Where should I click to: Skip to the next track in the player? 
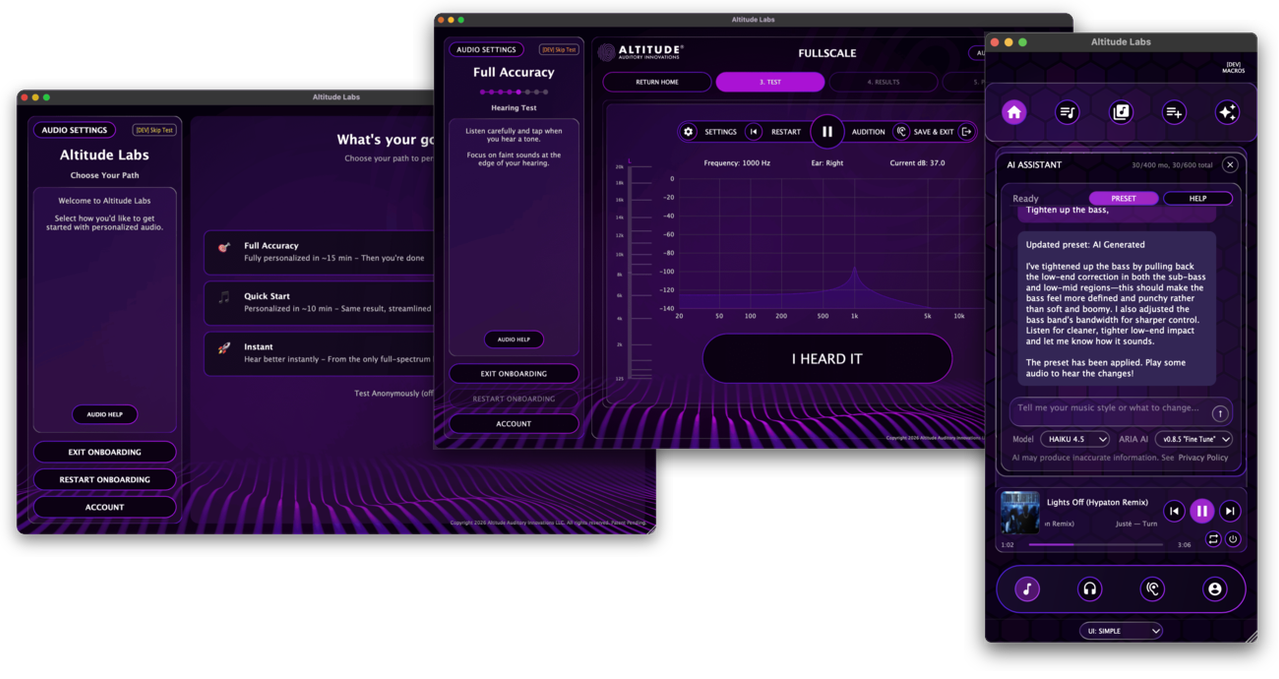coord(1230,511)
